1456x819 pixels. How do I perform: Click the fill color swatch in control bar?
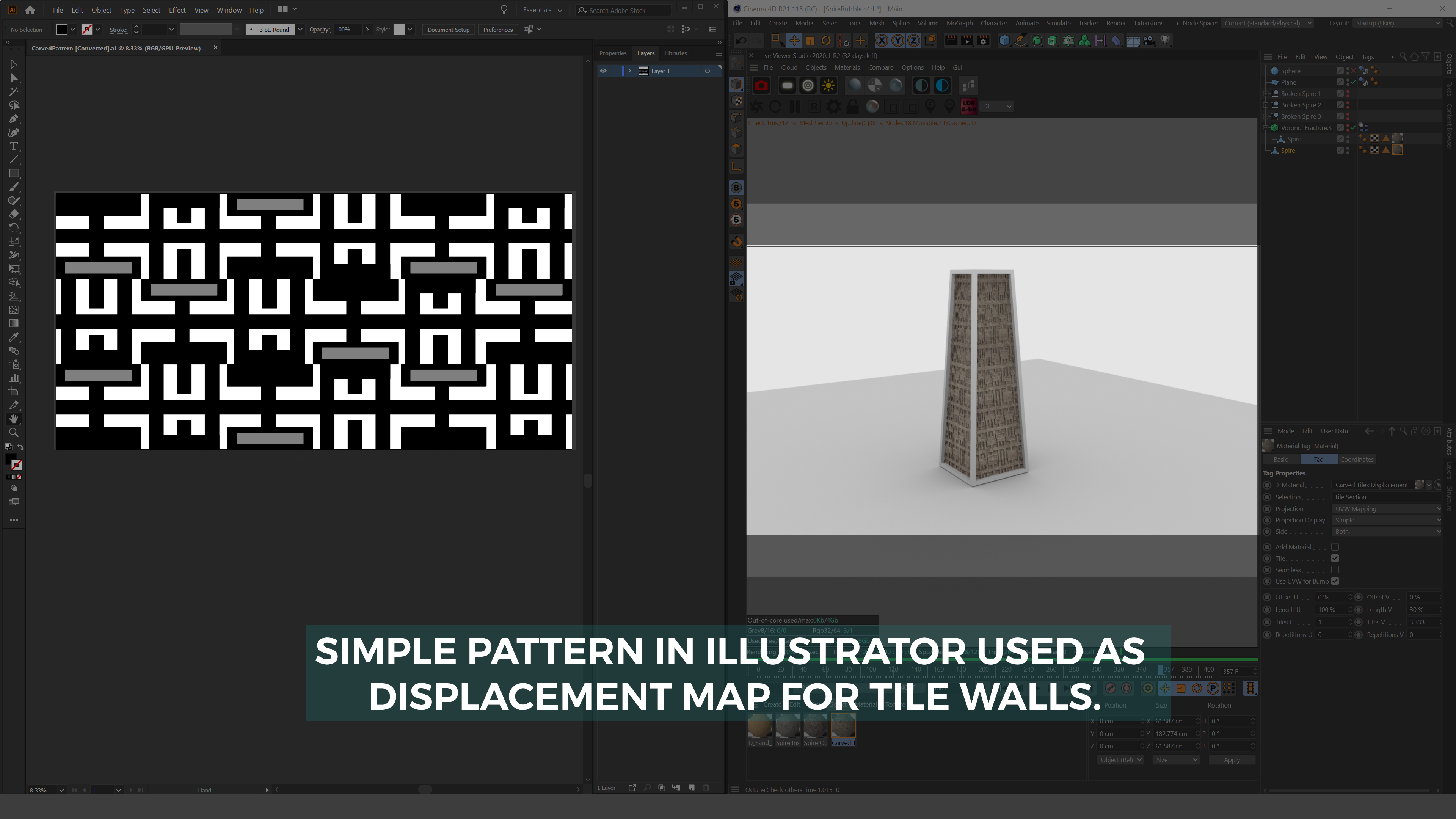tap(61, 30)
